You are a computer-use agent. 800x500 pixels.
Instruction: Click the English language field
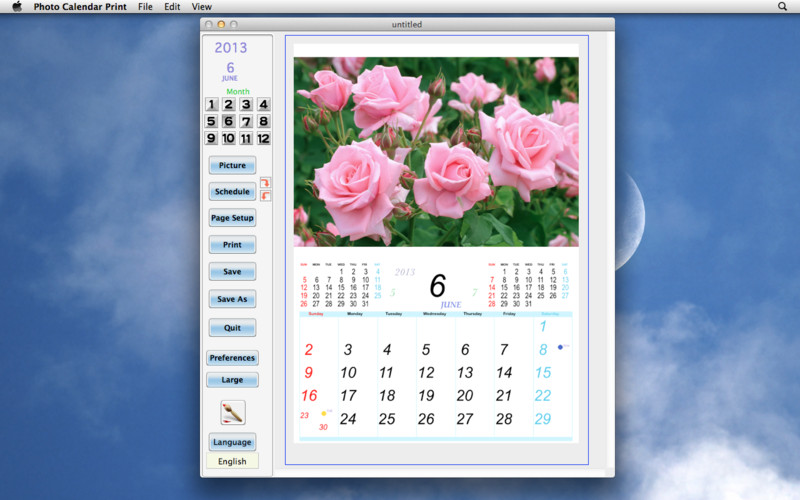pyautogui.click(x=232, y=461)
